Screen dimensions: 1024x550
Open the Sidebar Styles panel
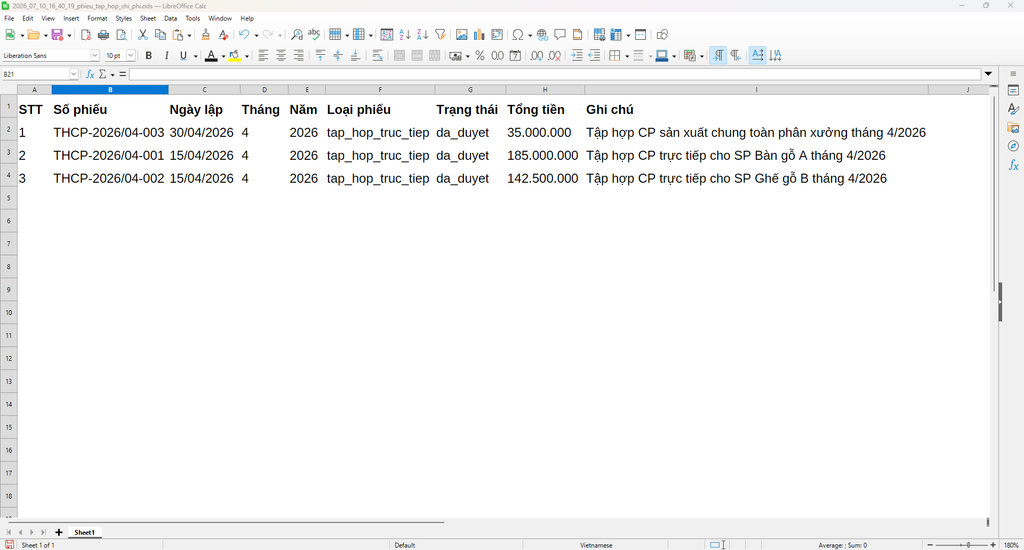coord(1013,108)
